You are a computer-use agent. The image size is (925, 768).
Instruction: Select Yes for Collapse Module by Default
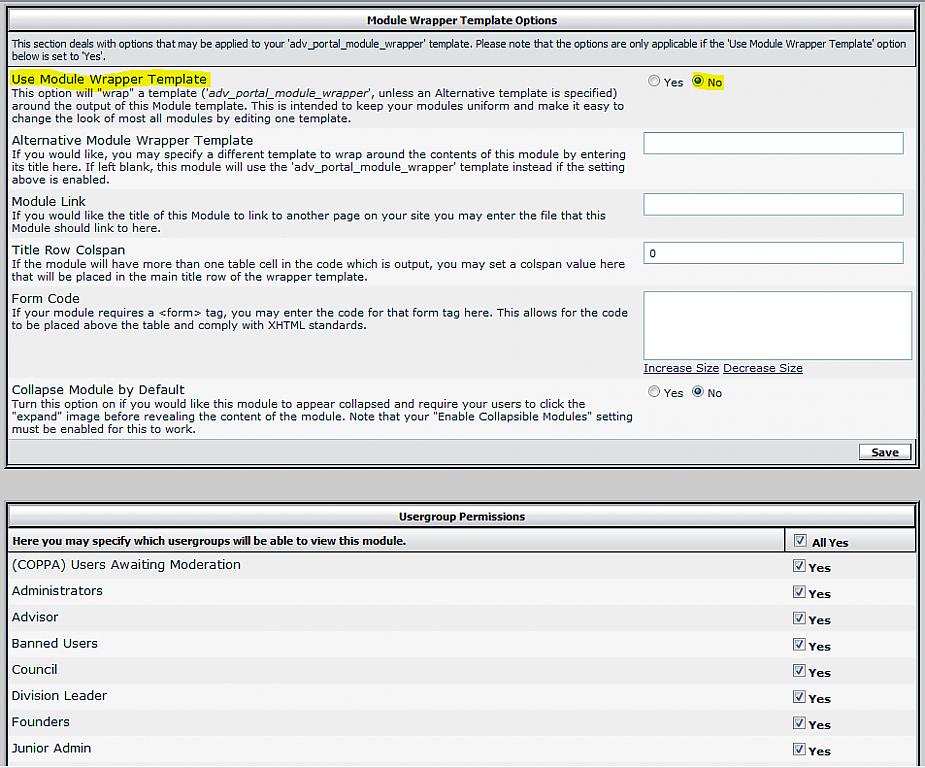click(654, 392)
